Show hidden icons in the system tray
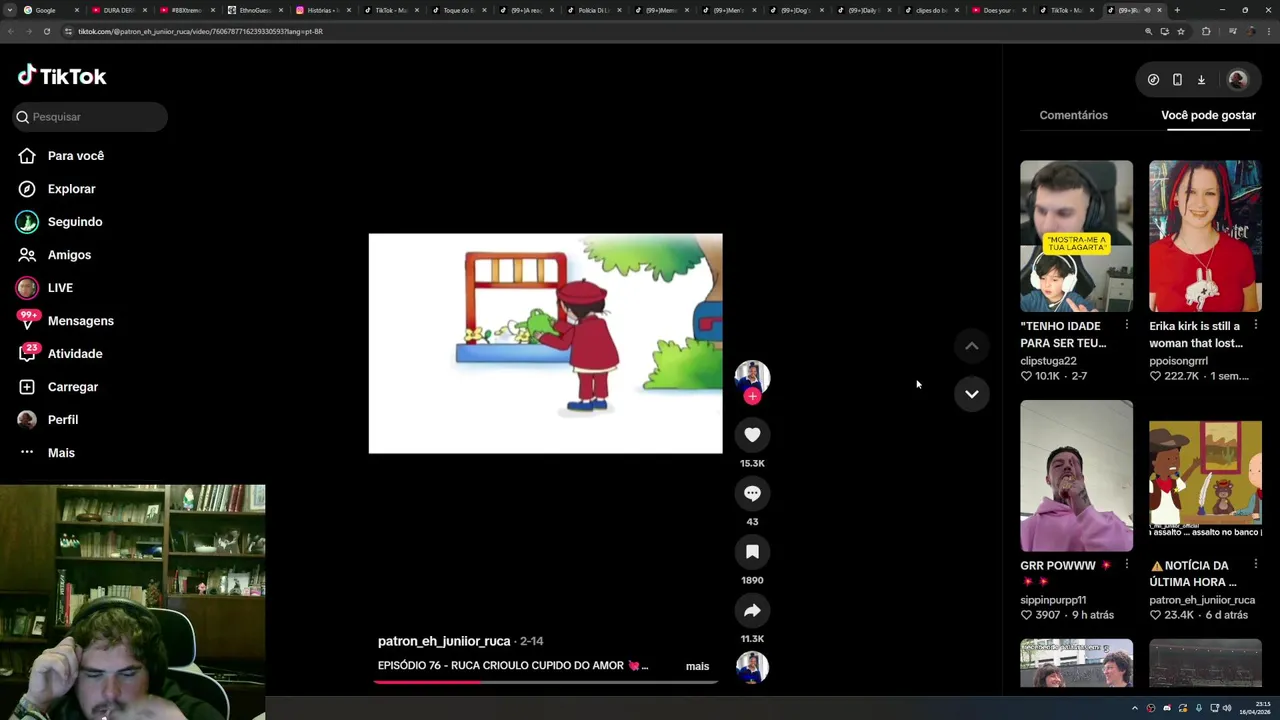This screenshot has width=1280, height=720. point(1134,708)
